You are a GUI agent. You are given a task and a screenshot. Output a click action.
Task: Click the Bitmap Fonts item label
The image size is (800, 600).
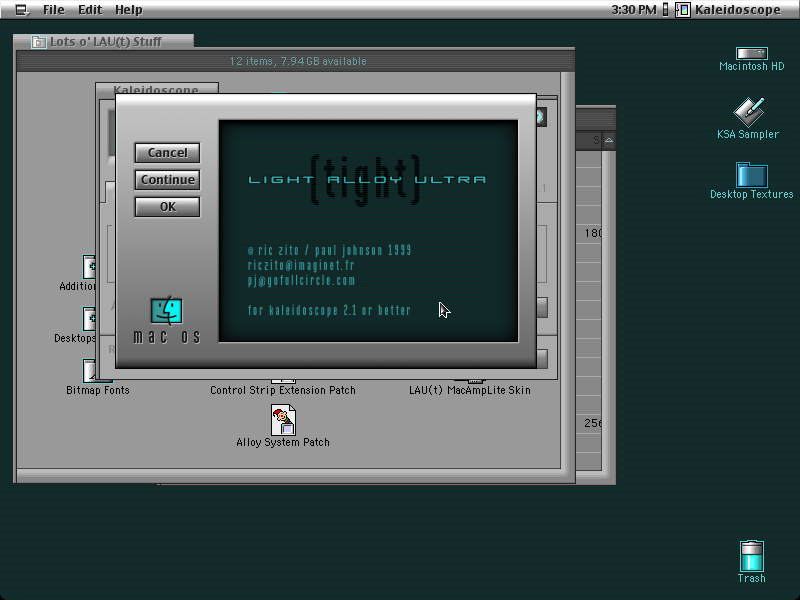[x=98, y=390]
